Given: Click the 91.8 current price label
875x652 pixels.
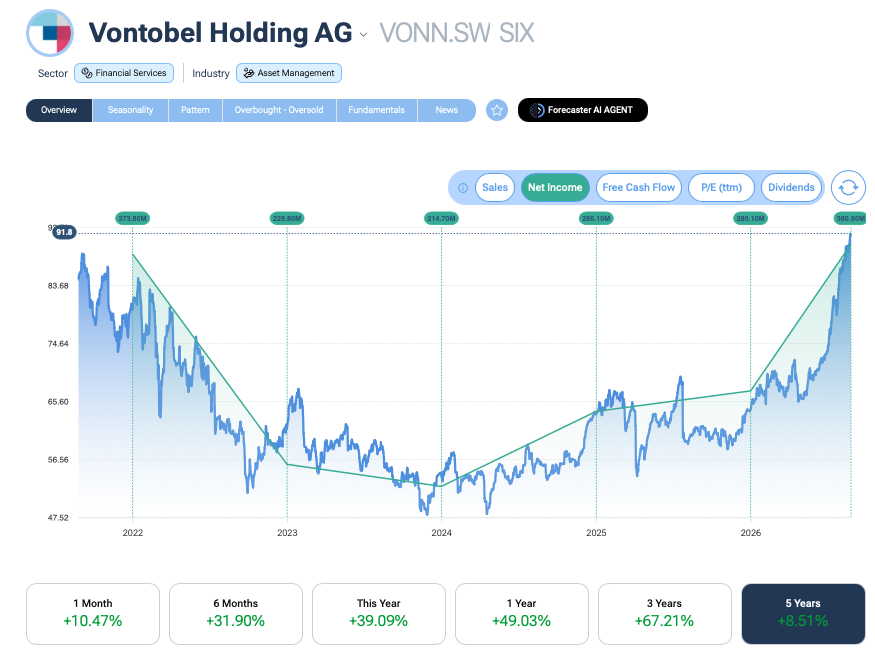Looking at the screenshot, I should click(64, 232).
